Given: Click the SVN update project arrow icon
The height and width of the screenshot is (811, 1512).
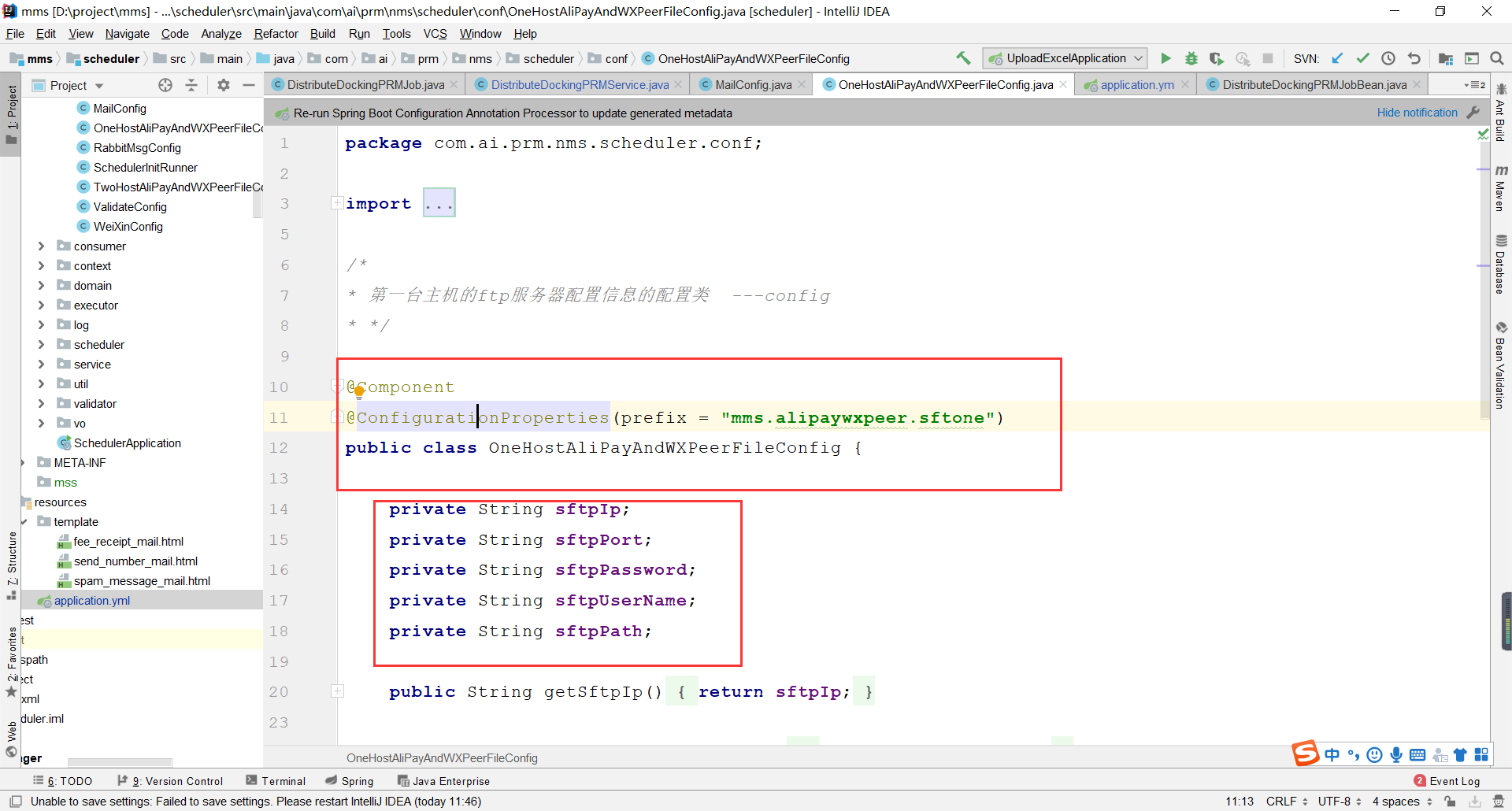Looking at the screenshot, I should click(x=1337, y=58).
